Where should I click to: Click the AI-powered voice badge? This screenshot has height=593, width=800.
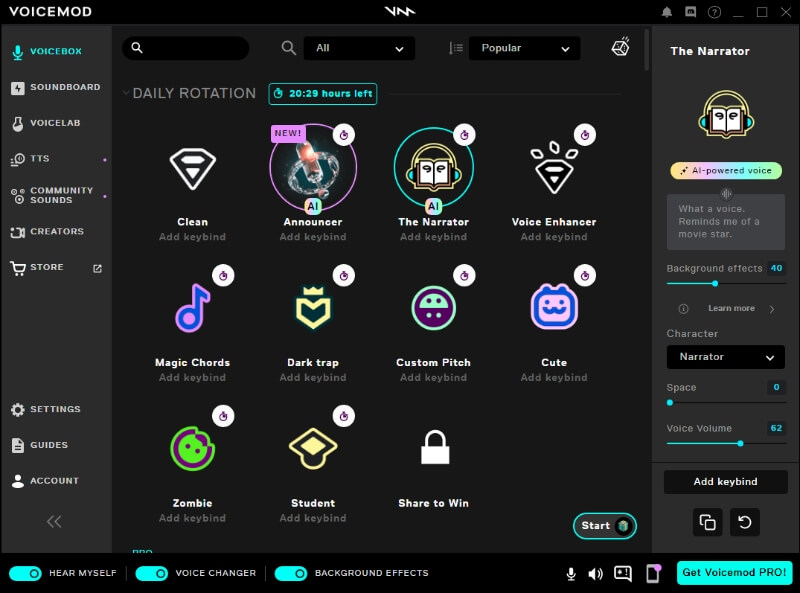click(x=726, y=170)
